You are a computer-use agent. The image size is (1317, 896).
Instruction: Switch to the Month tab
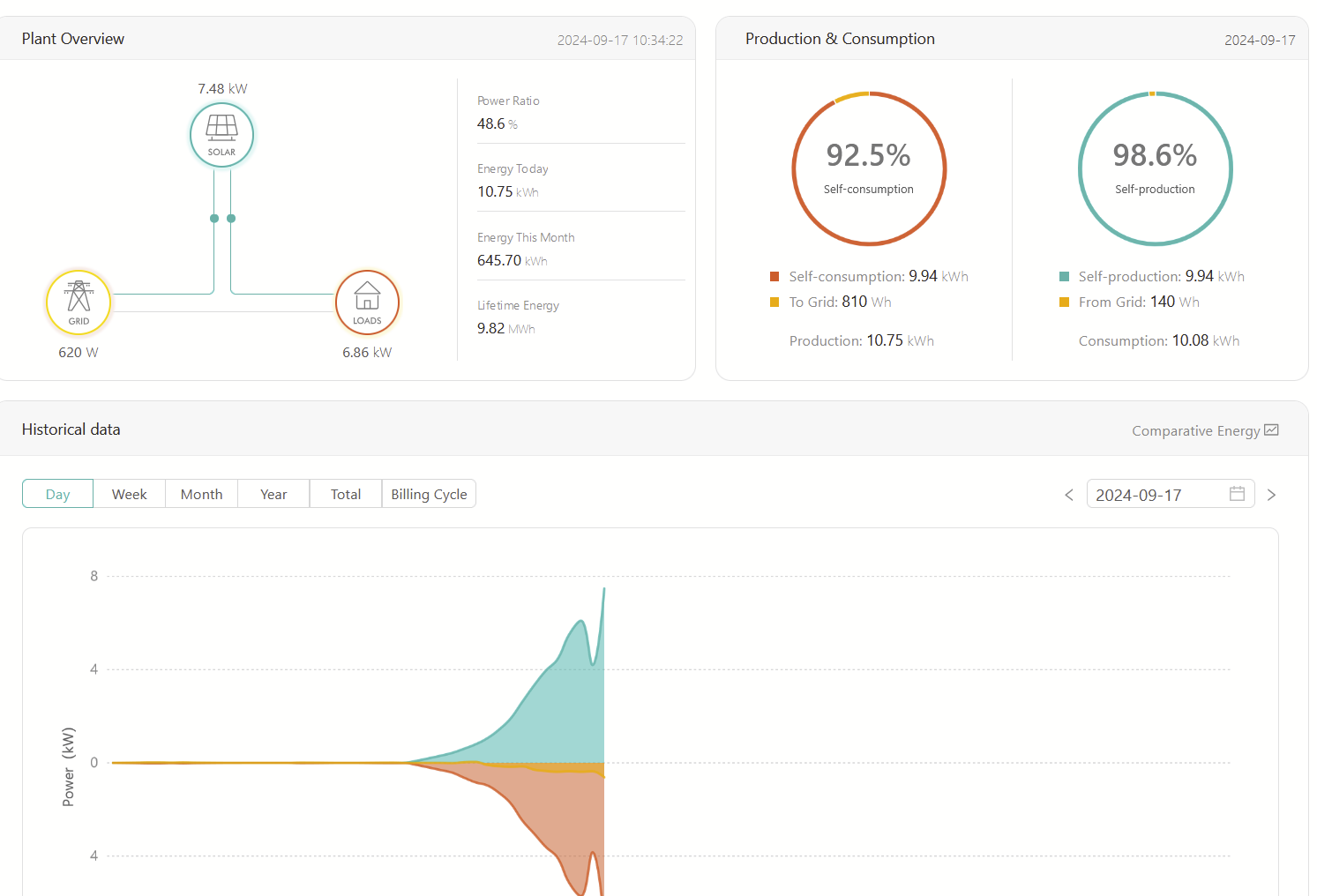tap(202, 494)
